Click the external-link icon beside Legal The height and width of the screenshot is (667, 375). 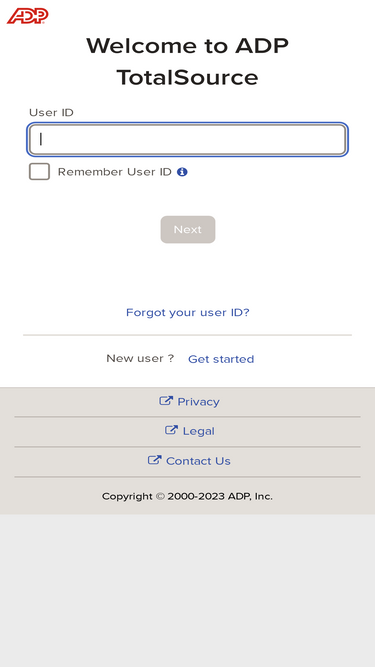click(171, 430)
